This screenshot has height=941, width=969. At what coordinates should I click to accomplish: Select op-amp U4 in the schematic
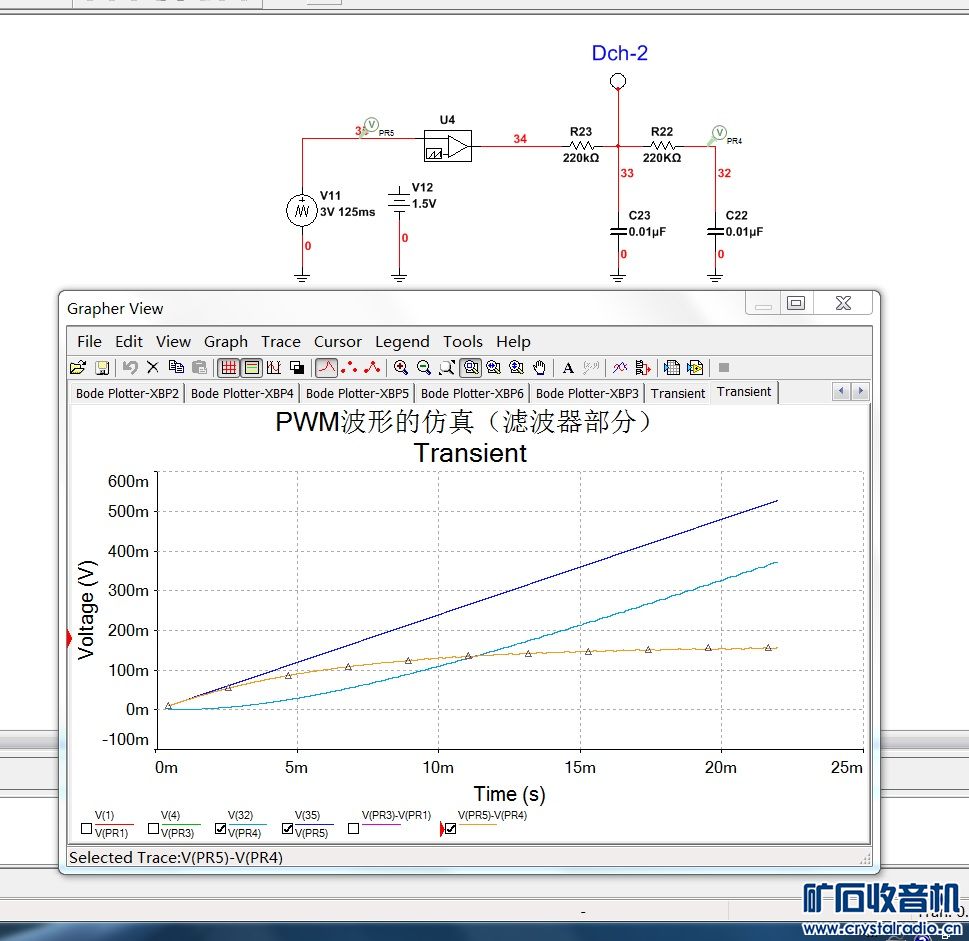[x=448, y=146]
